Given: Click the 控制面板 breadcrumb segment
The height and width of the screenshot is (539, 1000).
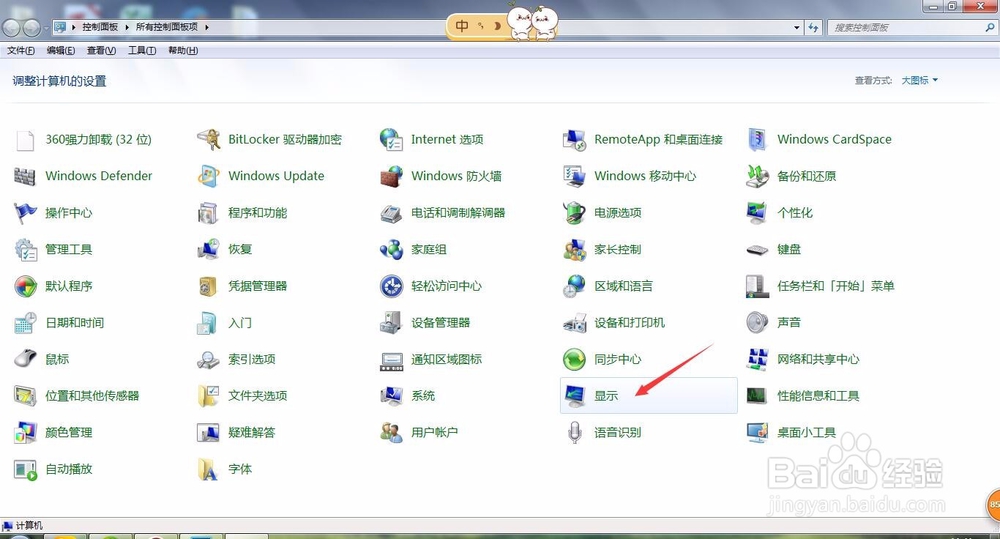Looking at the screenshot, I should [100, 27].
